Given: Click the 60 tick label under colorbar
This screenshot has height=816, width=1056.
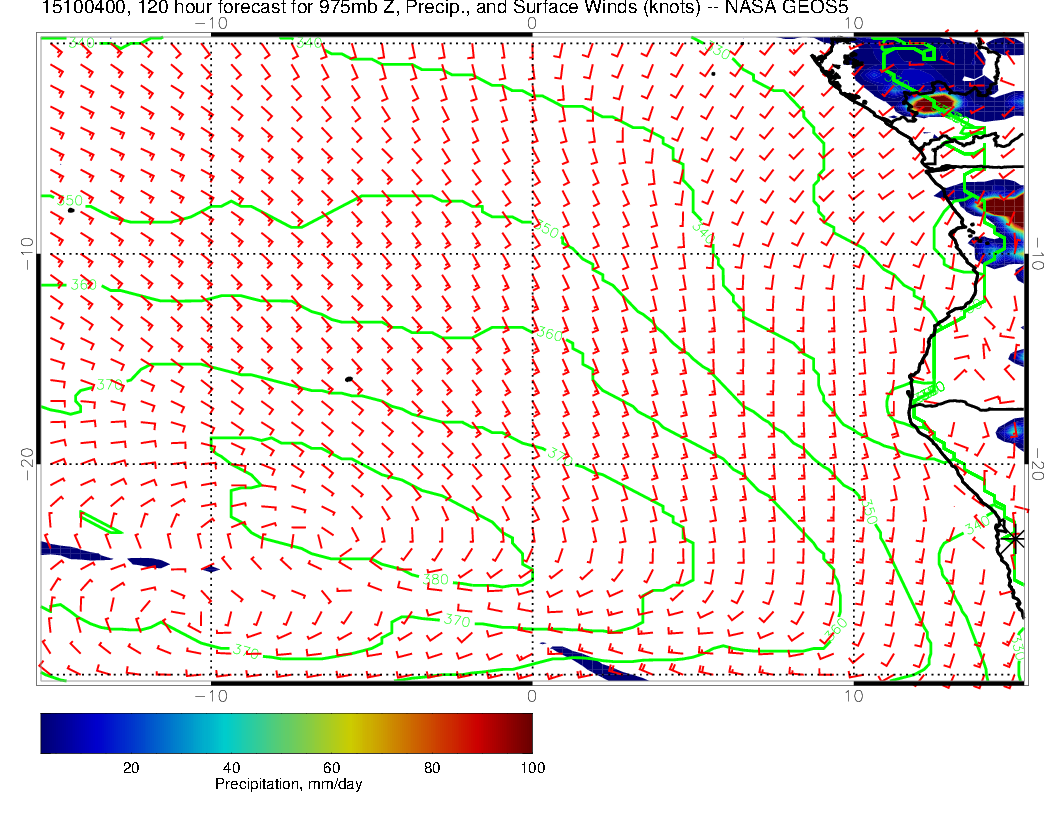Looking at the screenshot, I should coord(331,767).
